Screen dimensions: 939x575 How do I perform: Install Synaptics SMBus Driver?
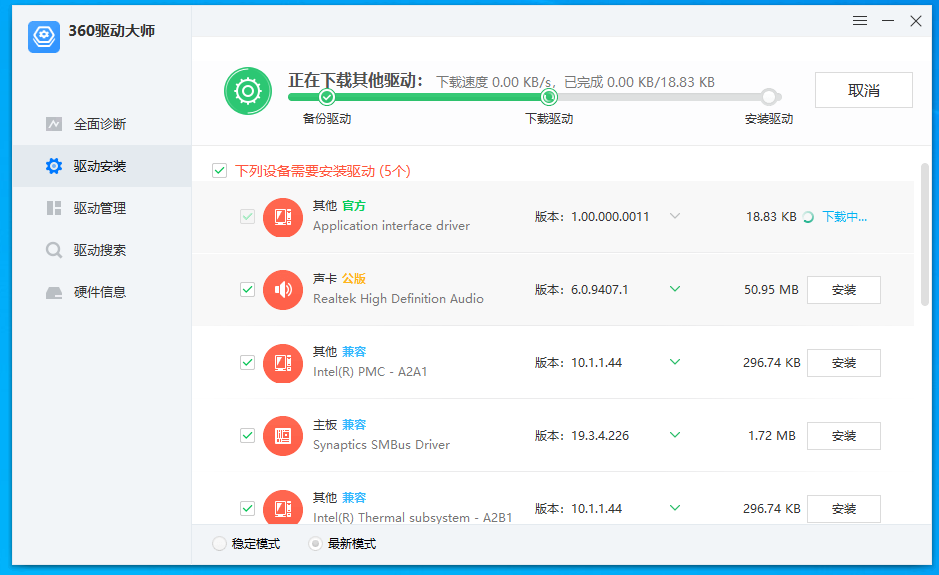click(x=844, y=436)
